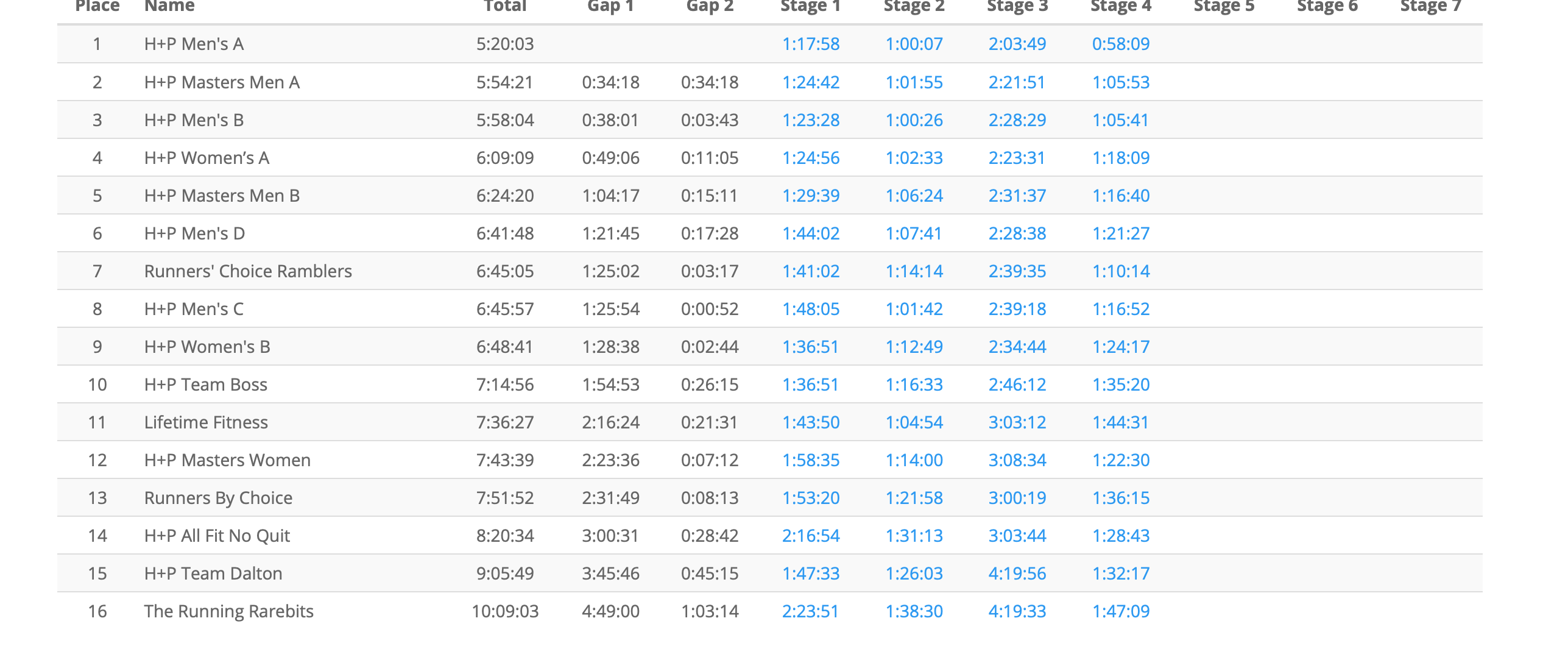Open Runners' Choice Ramblers Stage 2 time

pyautogui.click(x=914, y=271)
